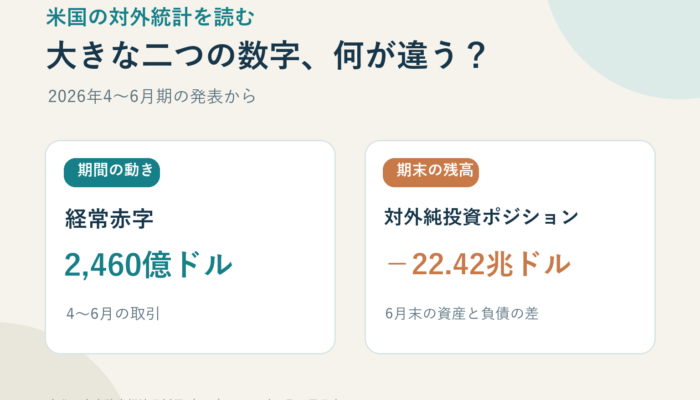Click the 2,460億ドル figure
700x400 pixels.
click(x=148, y=265)
